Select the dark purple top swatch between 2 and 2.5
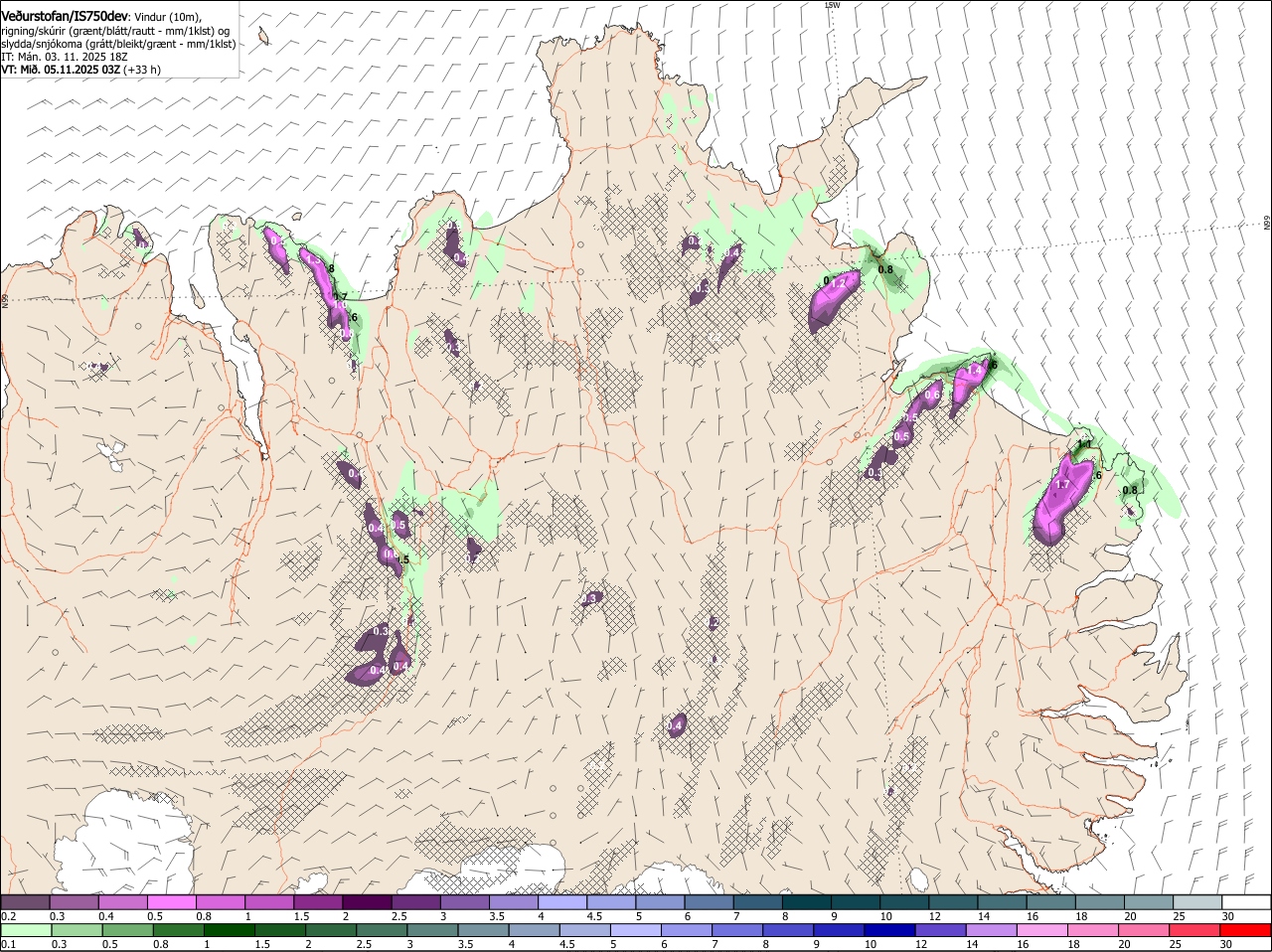This screenshot has width=1272, height=952. 367,902
